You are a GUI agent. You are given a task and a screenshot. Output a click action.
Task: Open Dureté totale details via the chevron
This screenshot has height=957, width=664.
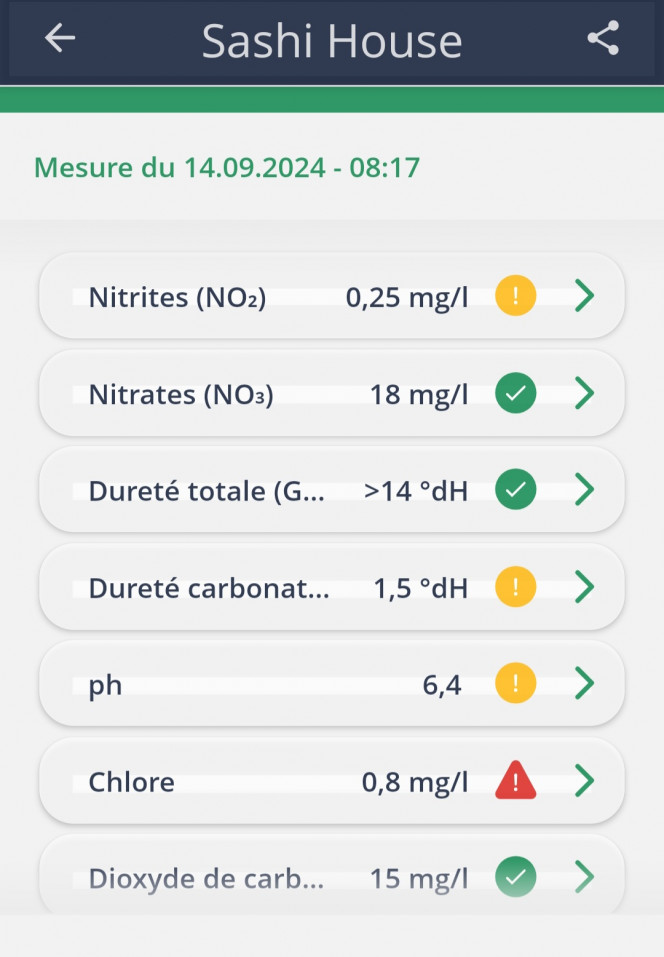coord(585,489)
